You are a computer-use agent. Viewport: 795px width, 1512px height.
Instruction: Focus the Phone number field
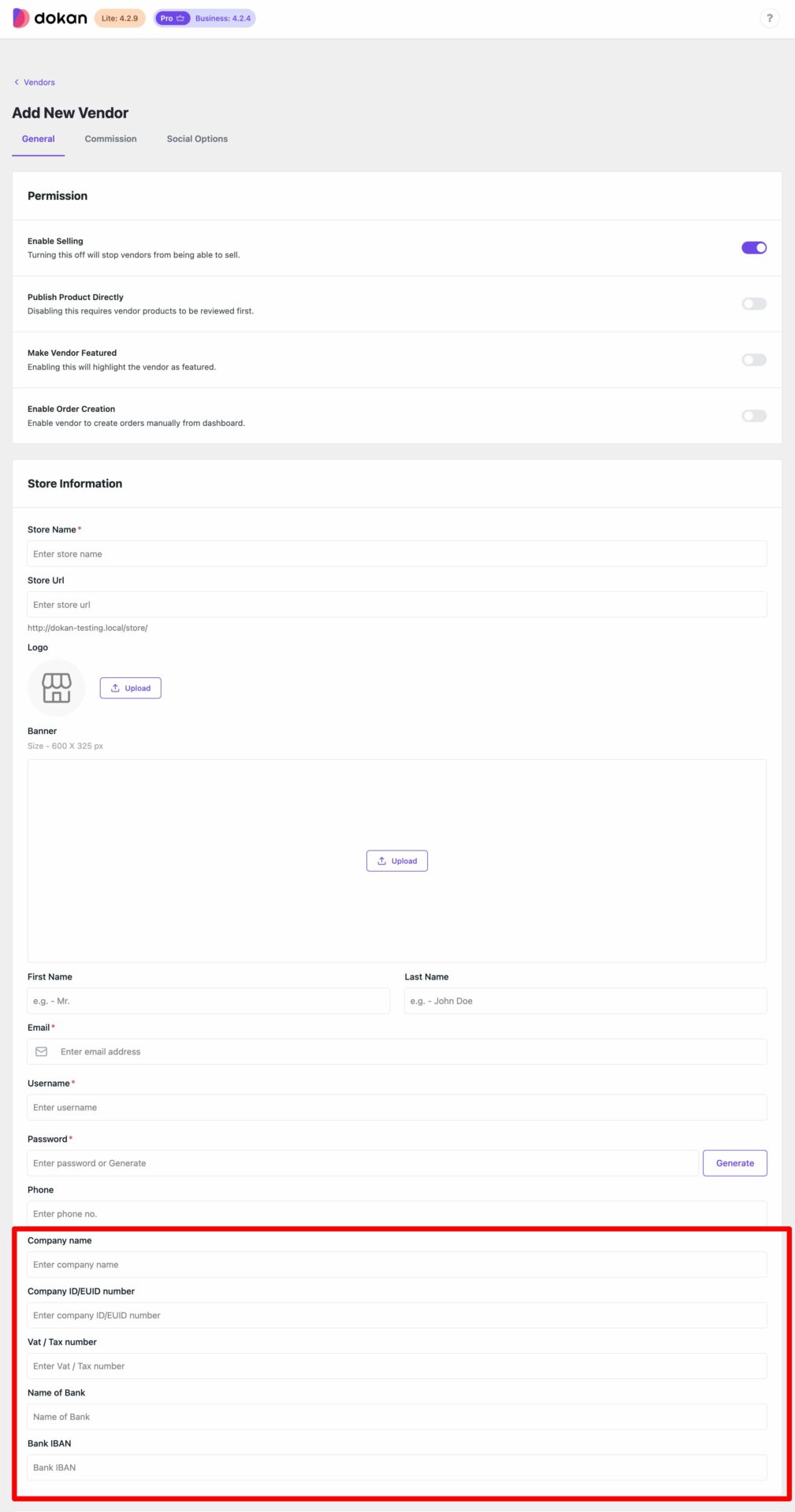point(397,1214)
